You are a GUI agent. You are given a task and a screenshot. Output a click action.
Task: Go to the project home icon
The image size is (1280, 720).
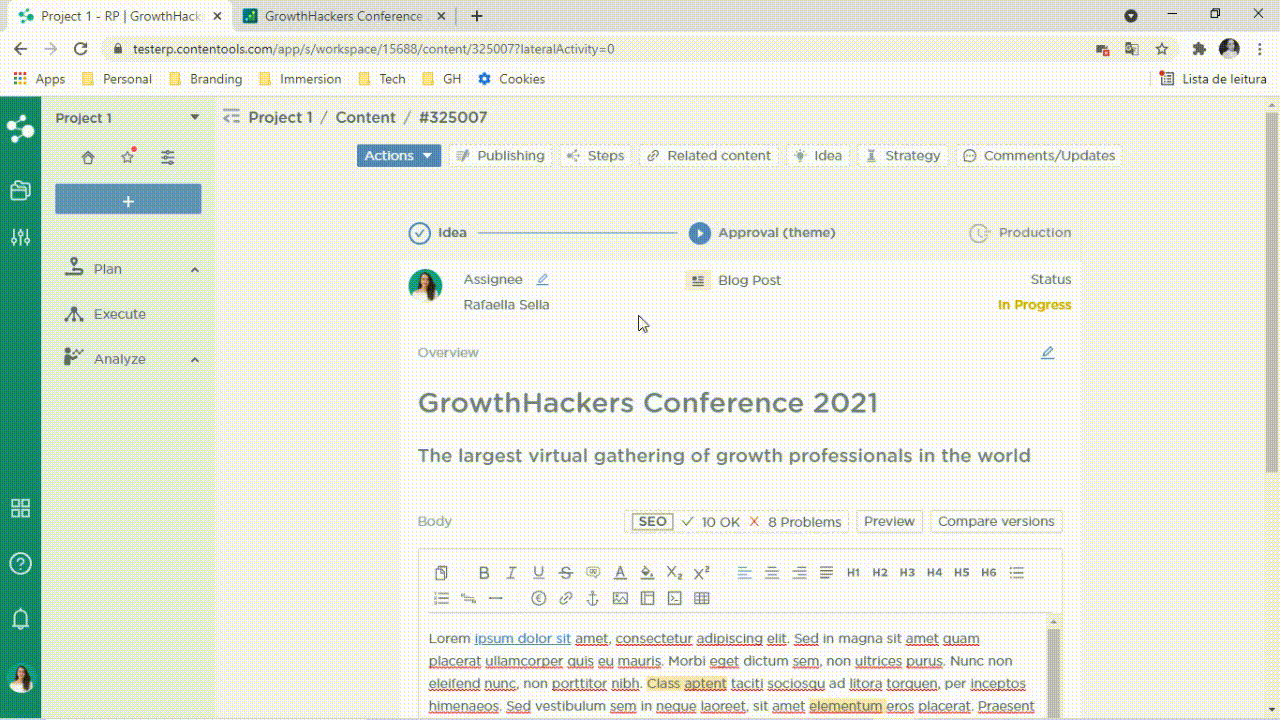coord(88,157)
